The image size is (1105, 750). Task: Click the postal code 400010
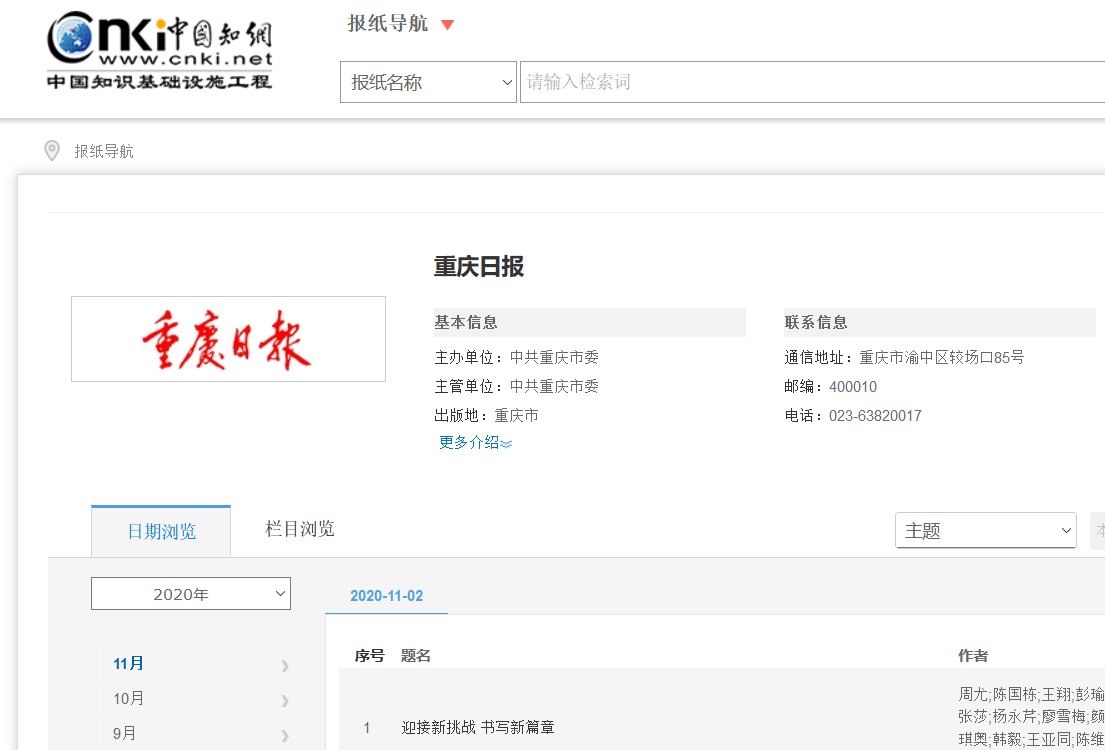tap(853, 387)
